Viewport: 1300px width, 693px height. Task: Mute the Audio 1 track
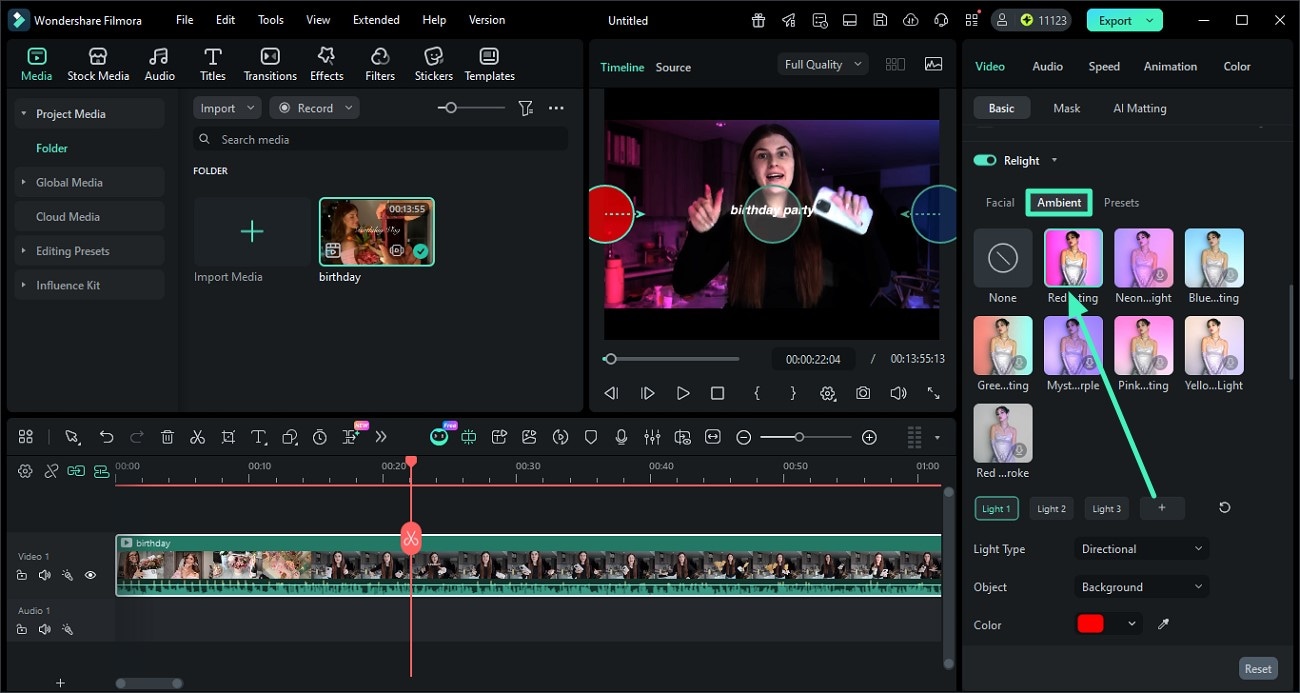pos(44,629)
